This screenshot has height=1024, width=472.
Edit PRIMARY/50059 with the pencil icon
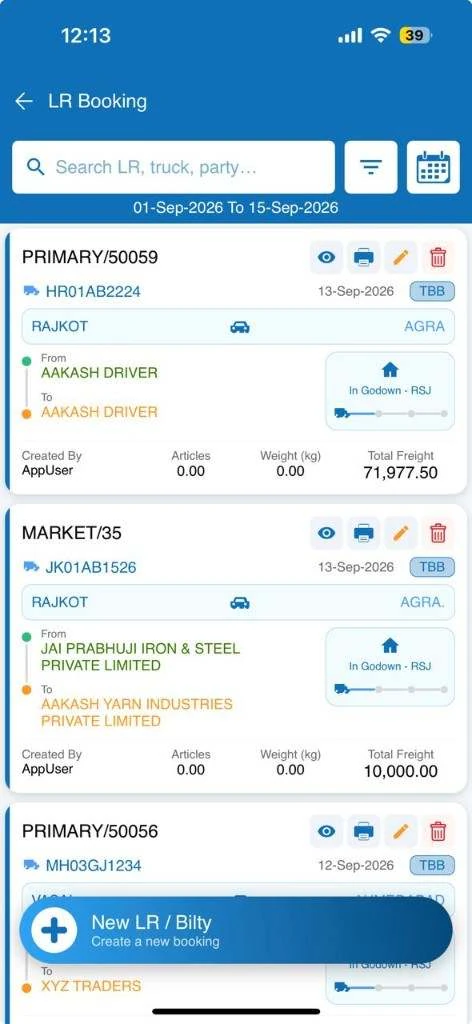point(401,257)
